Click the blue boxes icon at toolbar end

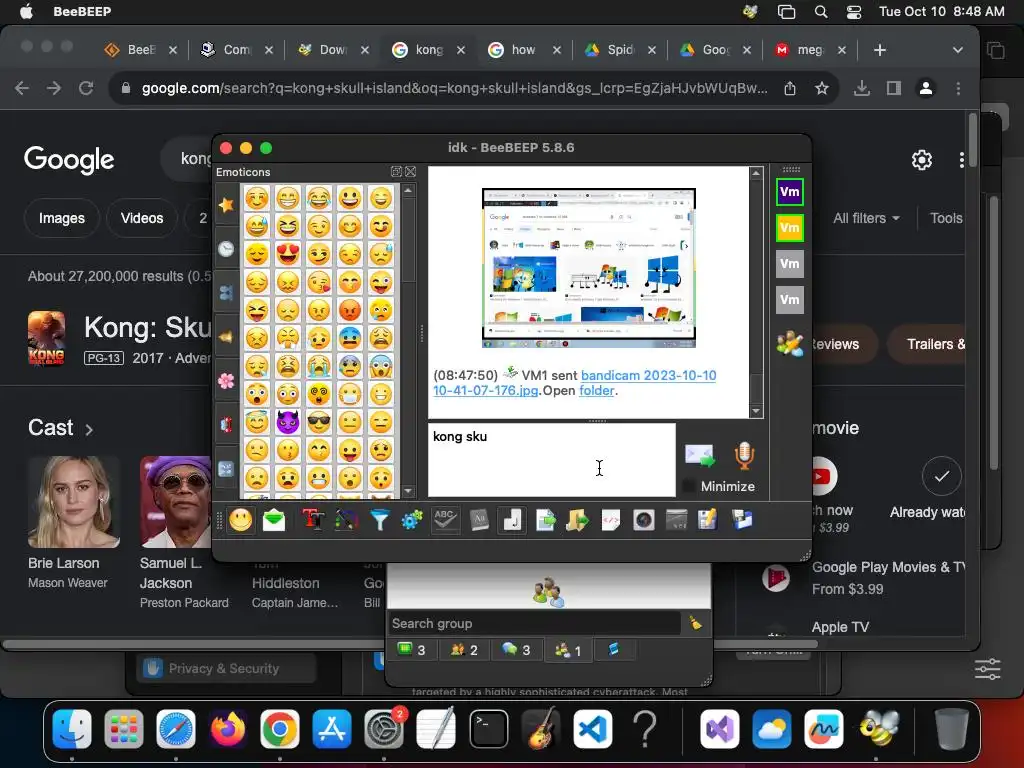[743, 520]
